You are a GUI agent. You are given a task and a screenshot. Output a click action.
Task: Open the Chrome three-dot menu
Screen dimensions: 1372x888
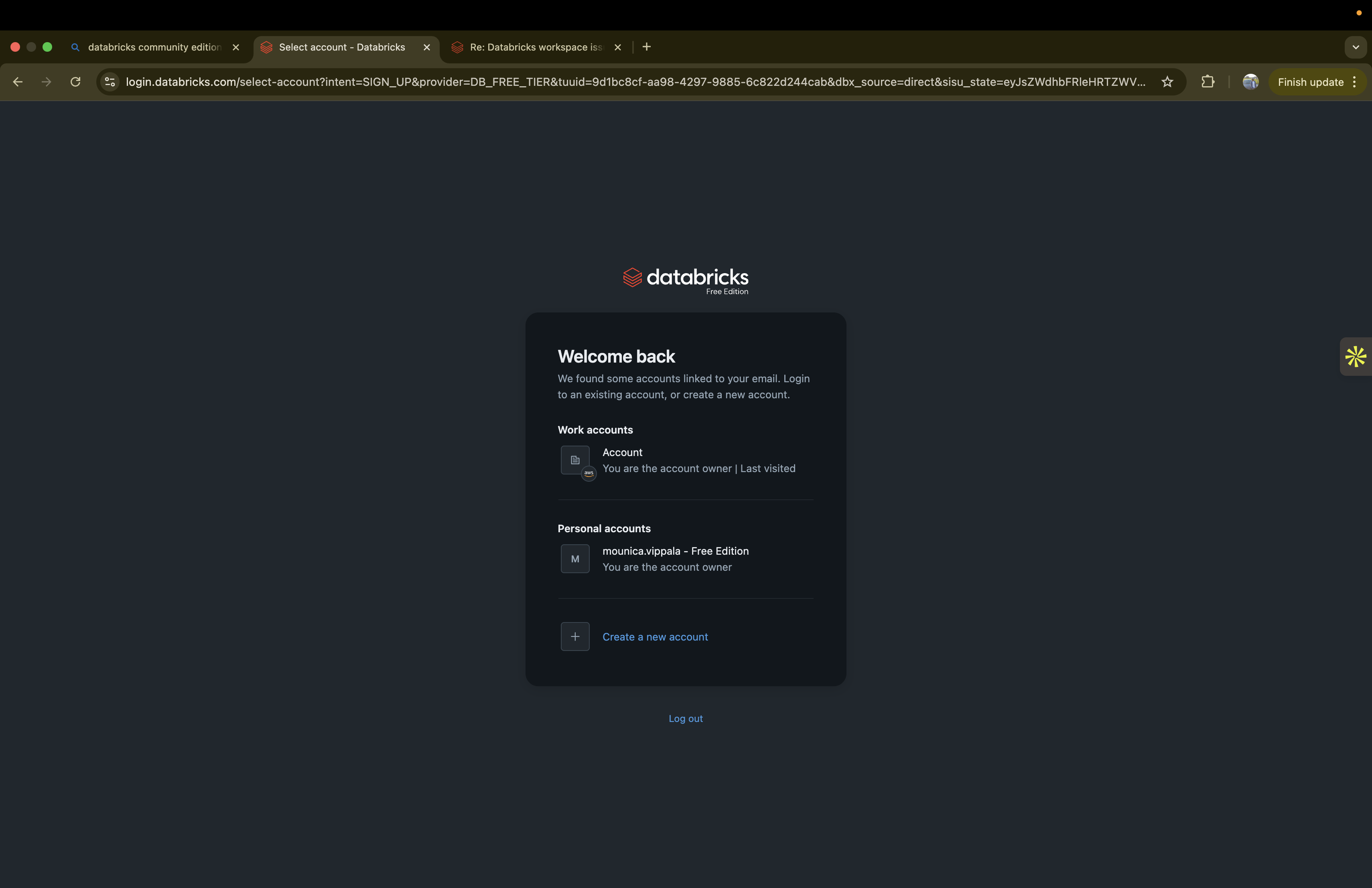[1354, 82]
